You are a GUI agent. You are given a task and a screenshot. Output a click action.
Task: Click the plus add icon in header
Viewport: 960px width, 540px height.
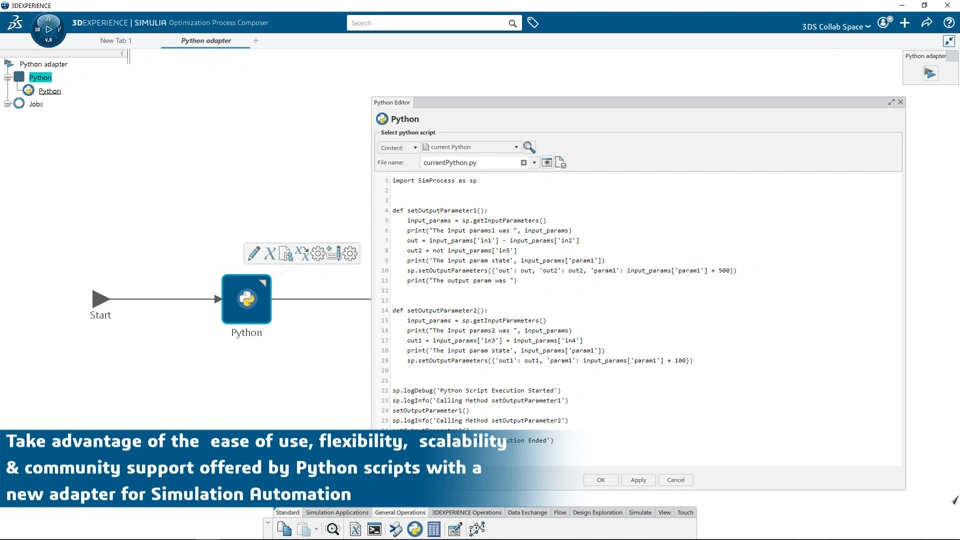click(x=905, y=23)
